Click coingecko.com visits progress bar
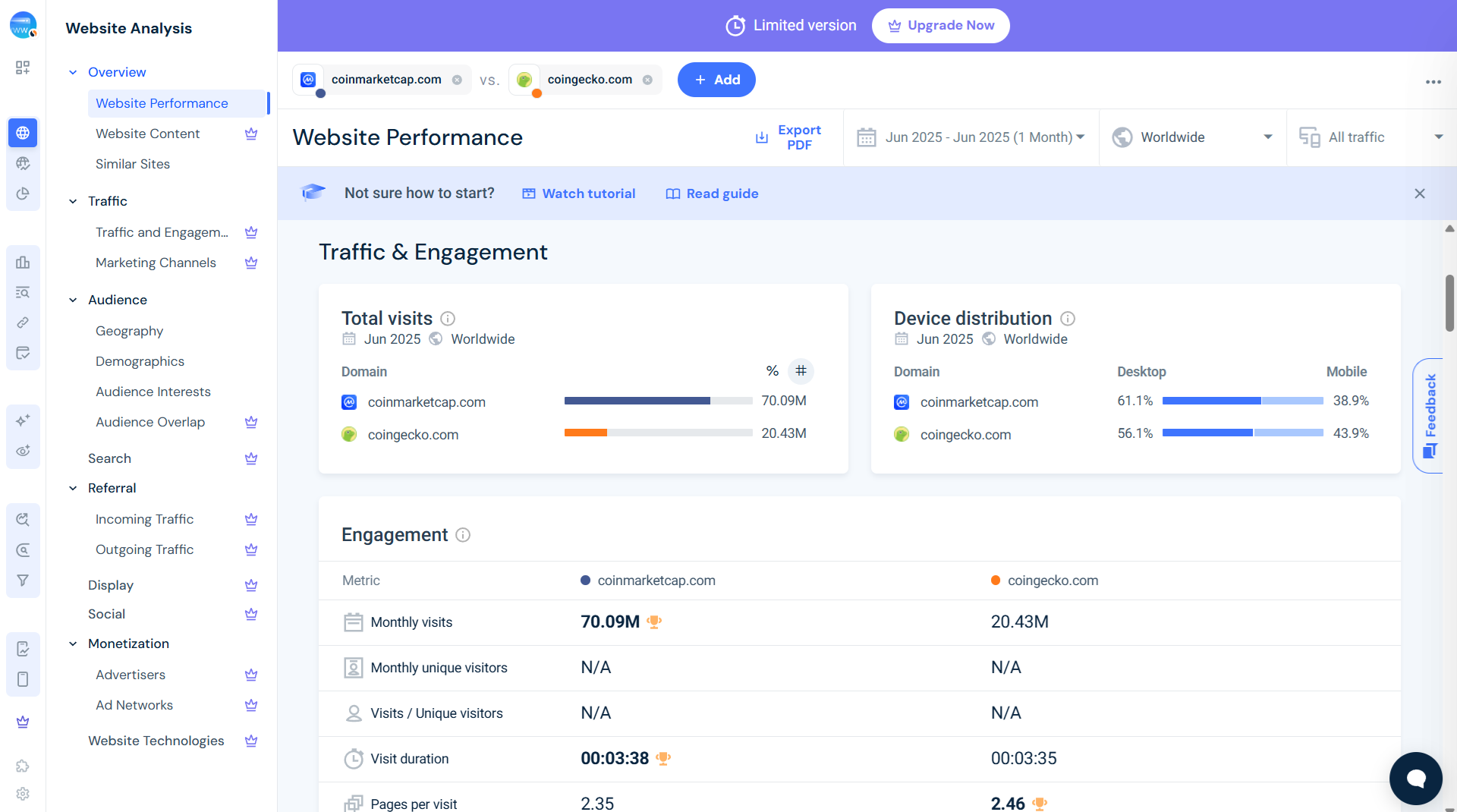 tap(658, 433)
